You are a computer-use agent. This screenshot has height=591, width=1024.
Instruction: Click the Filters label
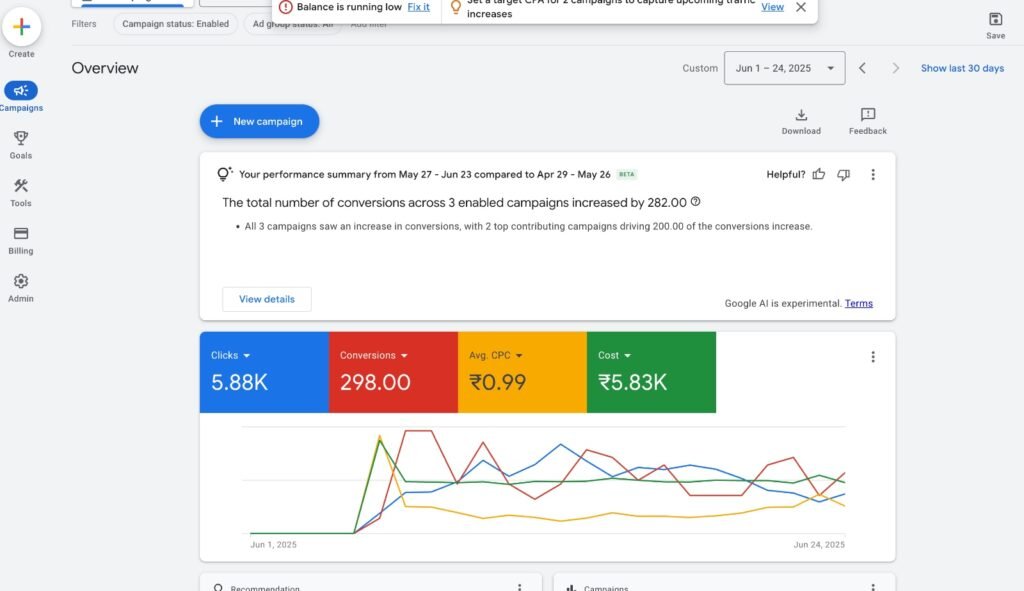coord(84,24)
